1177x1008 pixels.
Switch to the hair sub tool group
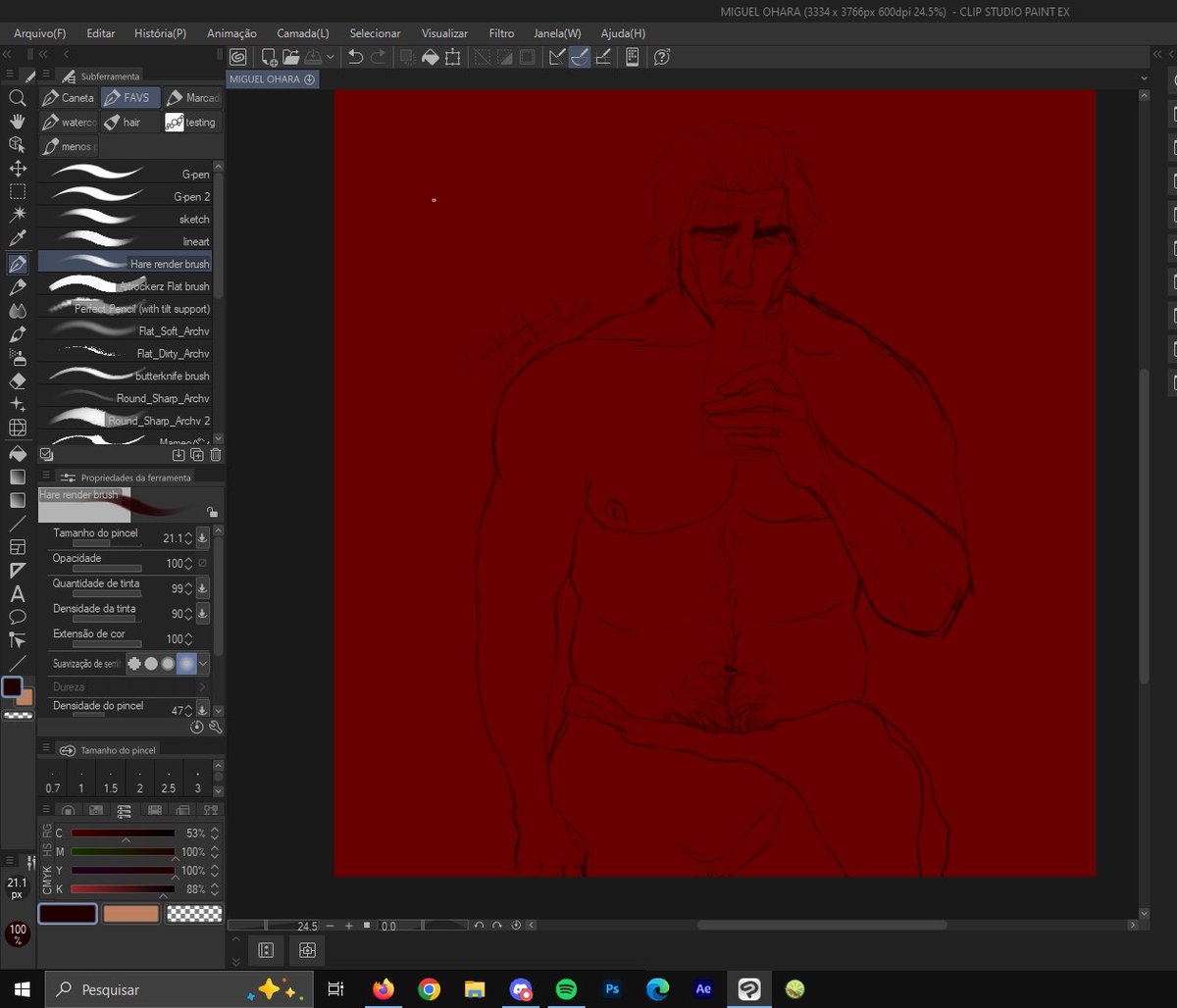pos(129,123)
